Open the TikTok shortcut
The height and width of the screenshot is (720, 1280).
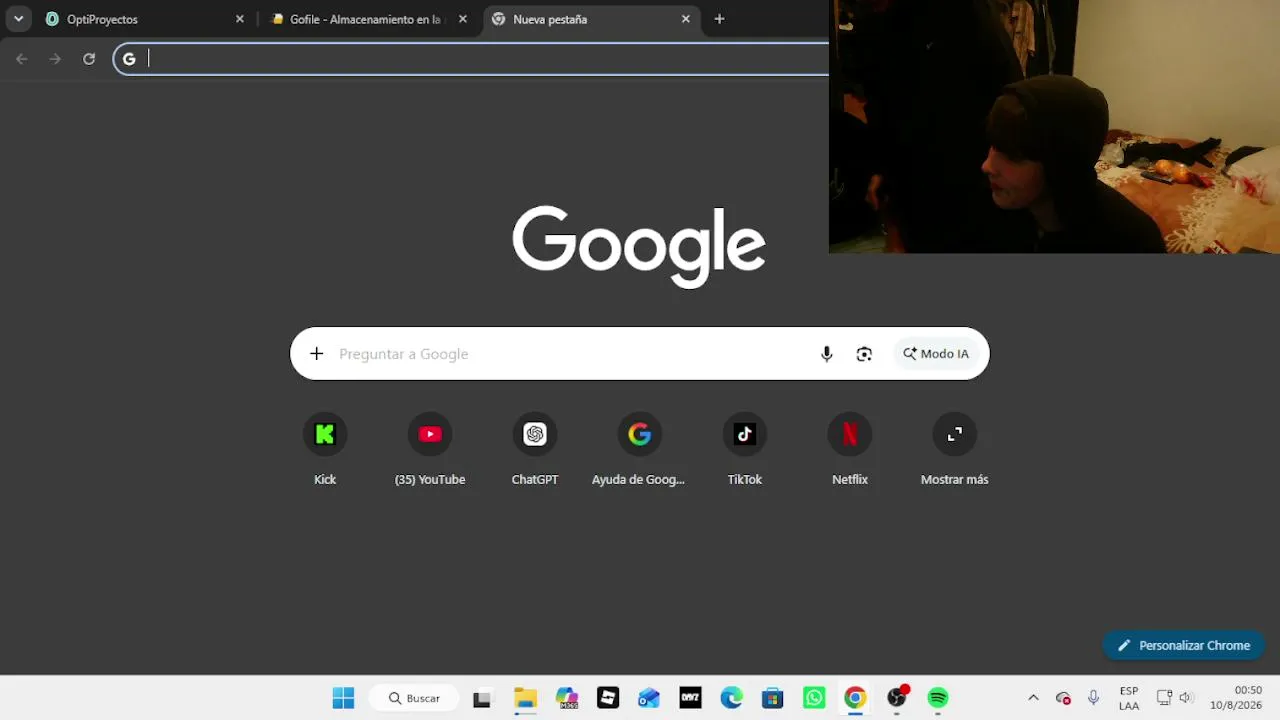tap(745, 449)
